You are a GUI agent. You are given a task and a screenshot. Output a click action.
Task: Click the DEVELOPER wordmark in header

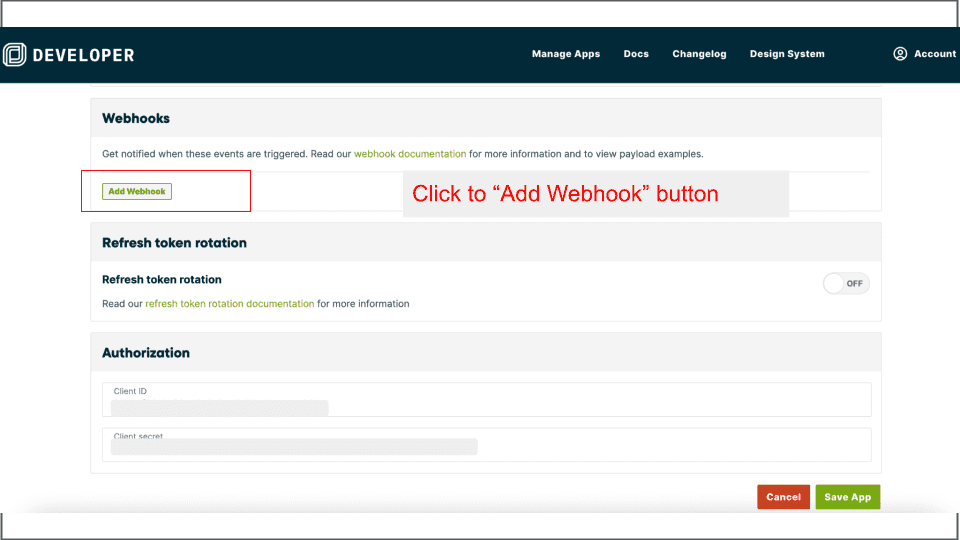coord(83,55)
